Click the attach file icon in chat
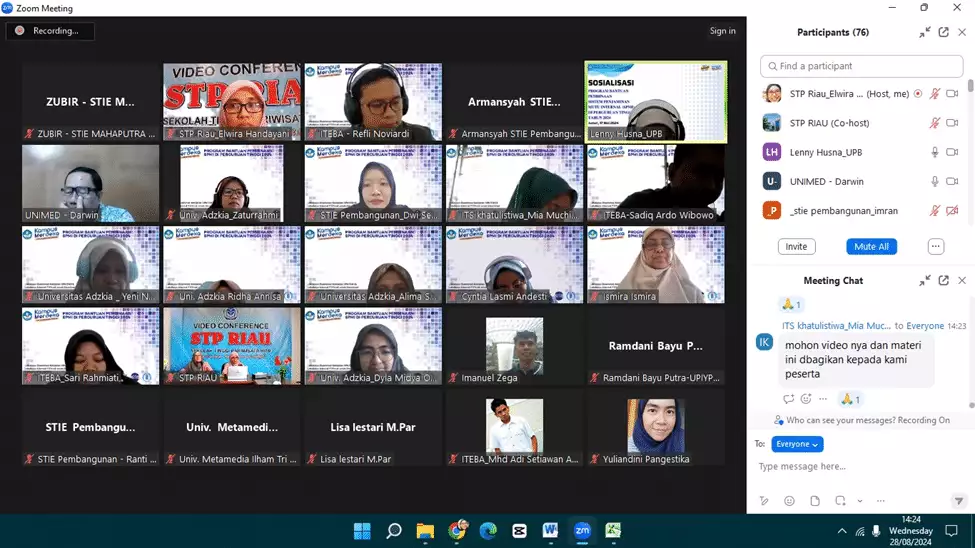Image resolution: width=975 pixels, height=548 pixels. tap(815, 501)
